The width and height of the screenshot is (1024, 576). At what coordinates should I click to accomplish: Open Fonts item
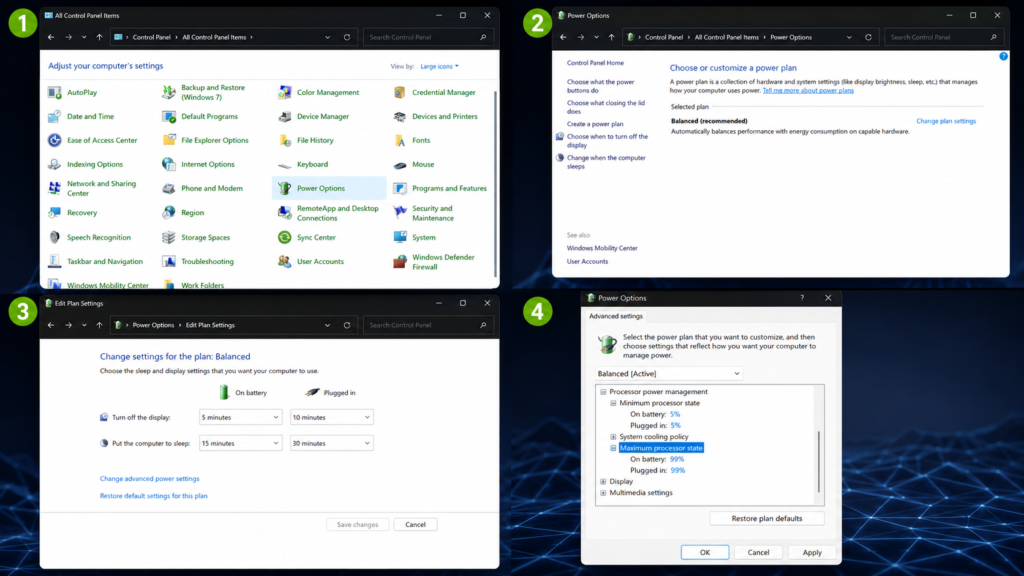[x=411, y=140]
